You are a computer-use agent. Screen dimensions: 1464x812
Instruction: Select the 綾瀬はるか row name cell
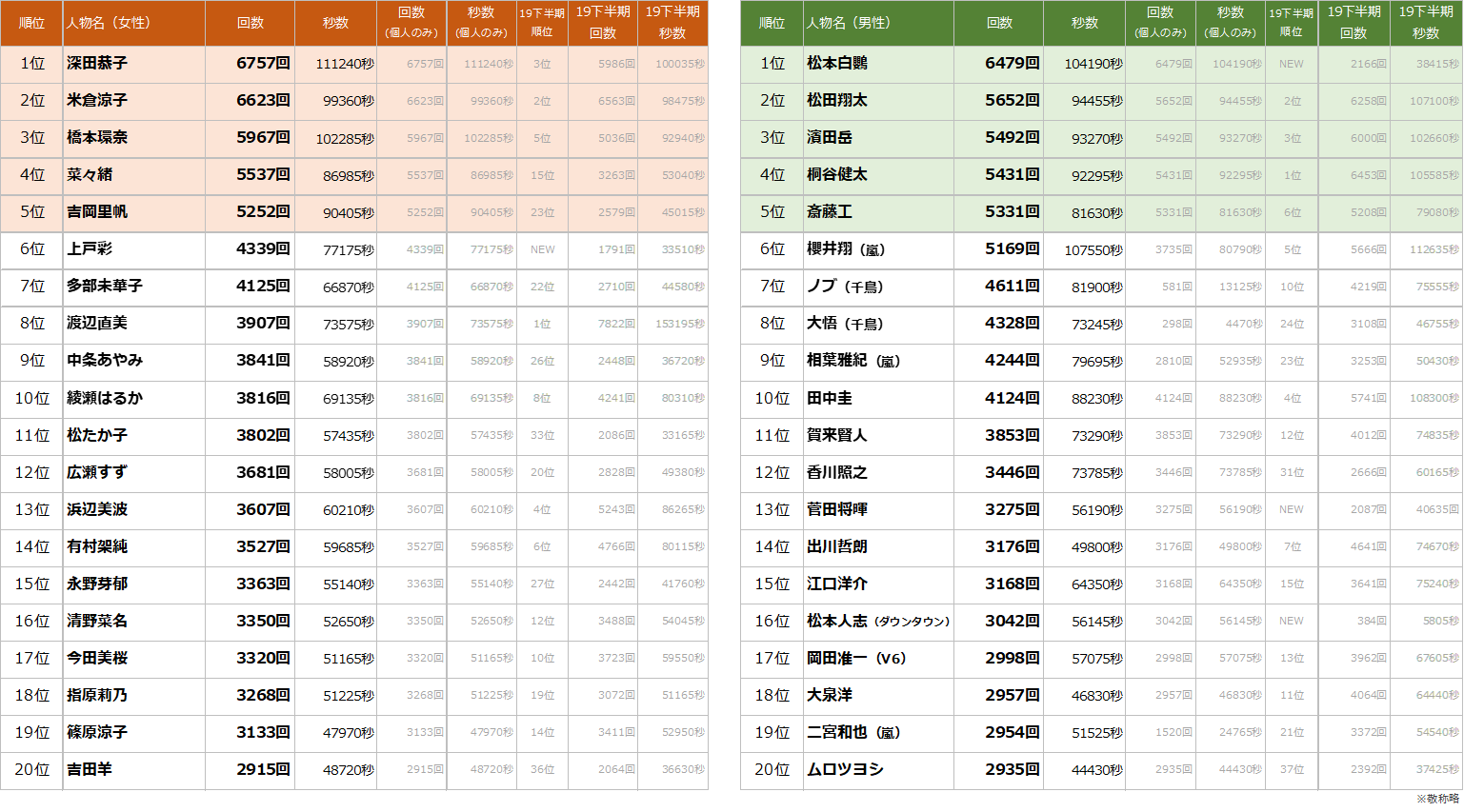(105, 398)
